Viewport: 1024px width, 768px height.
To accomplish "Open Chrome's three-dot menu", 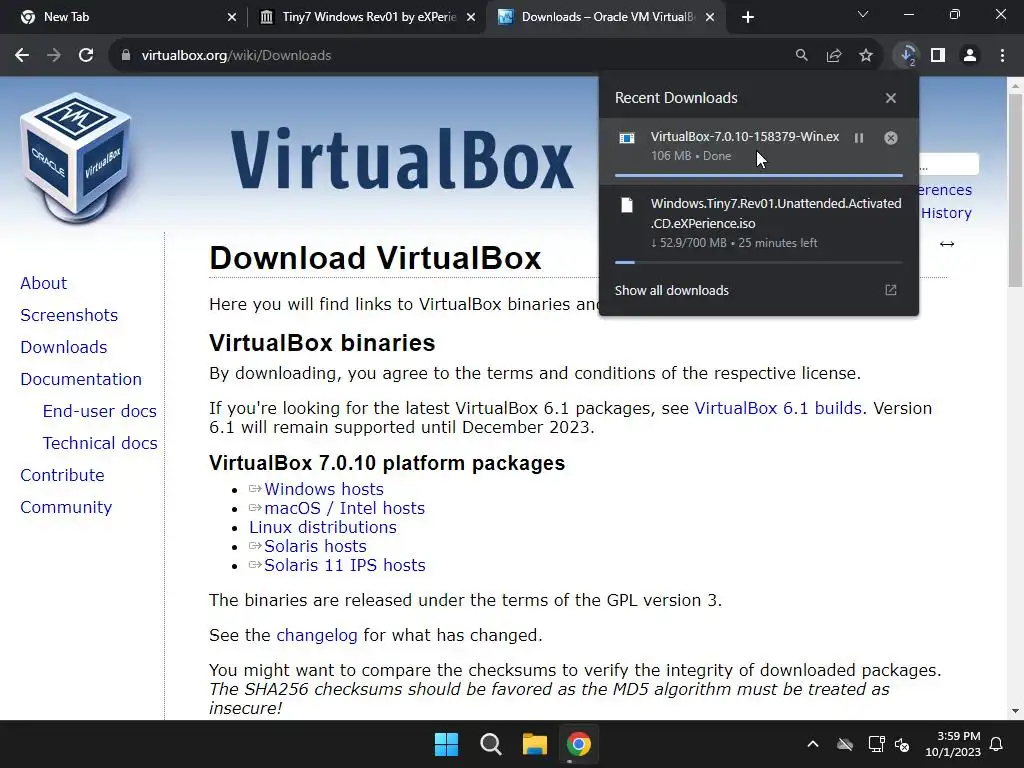I will [x=1002, y=56].
